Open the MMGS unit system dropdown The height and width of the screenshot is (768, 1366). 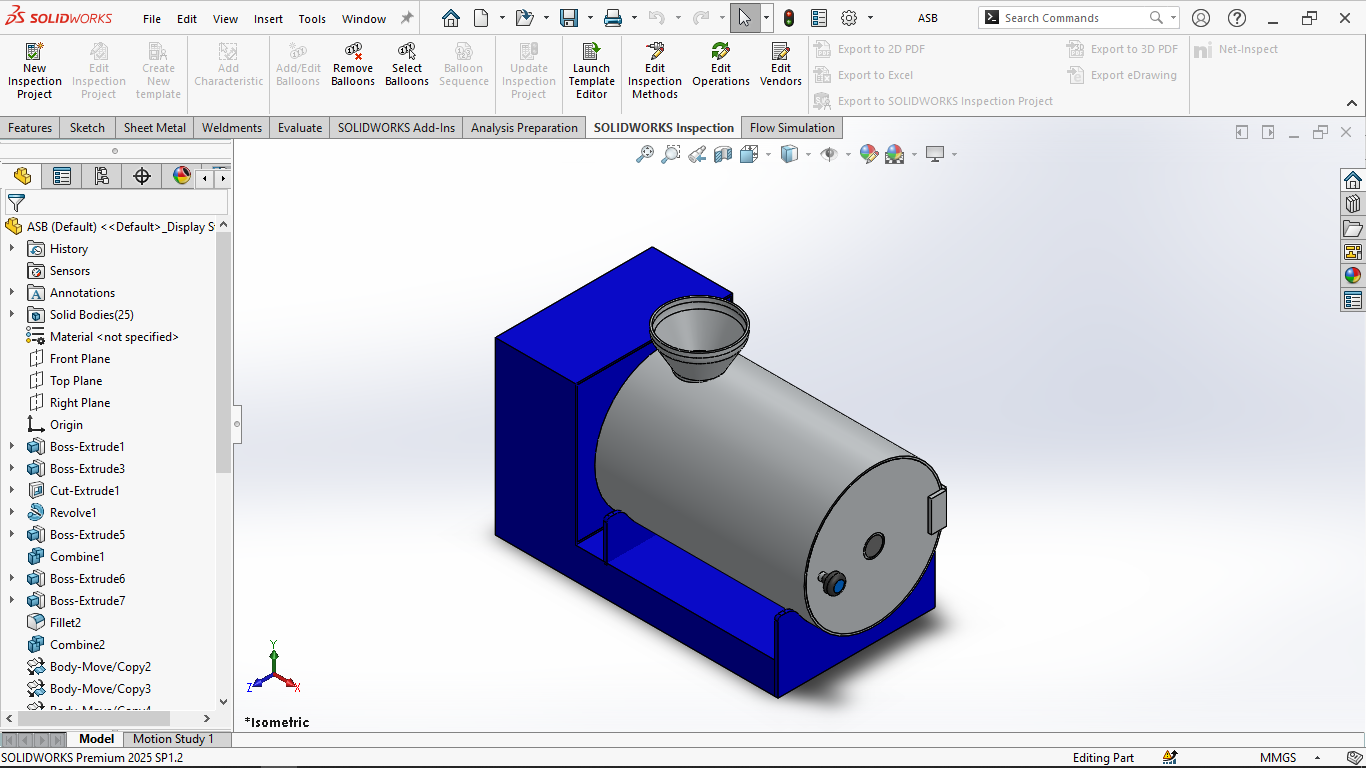coord(1319,758)
